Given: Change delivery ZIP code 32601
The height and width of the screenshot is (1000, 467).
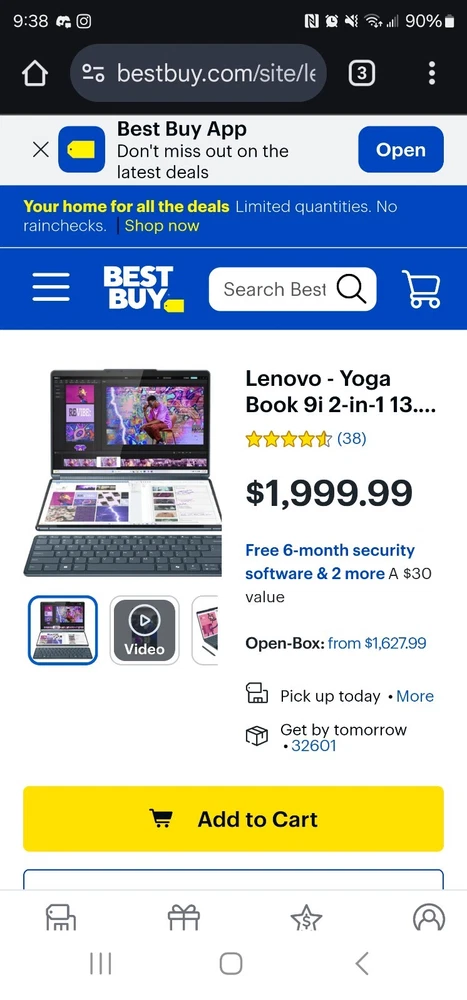Looking at the screenshot, I should tap(313, 746).
